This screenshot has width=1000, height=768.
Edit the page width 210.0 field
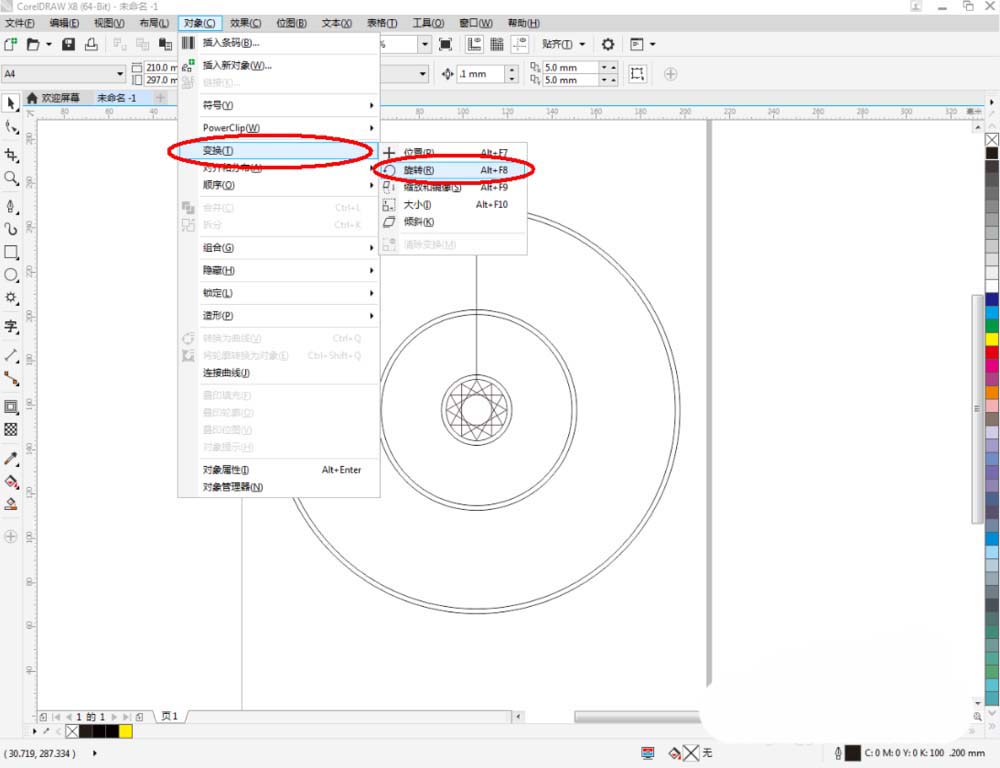click(x=161, y=67)
